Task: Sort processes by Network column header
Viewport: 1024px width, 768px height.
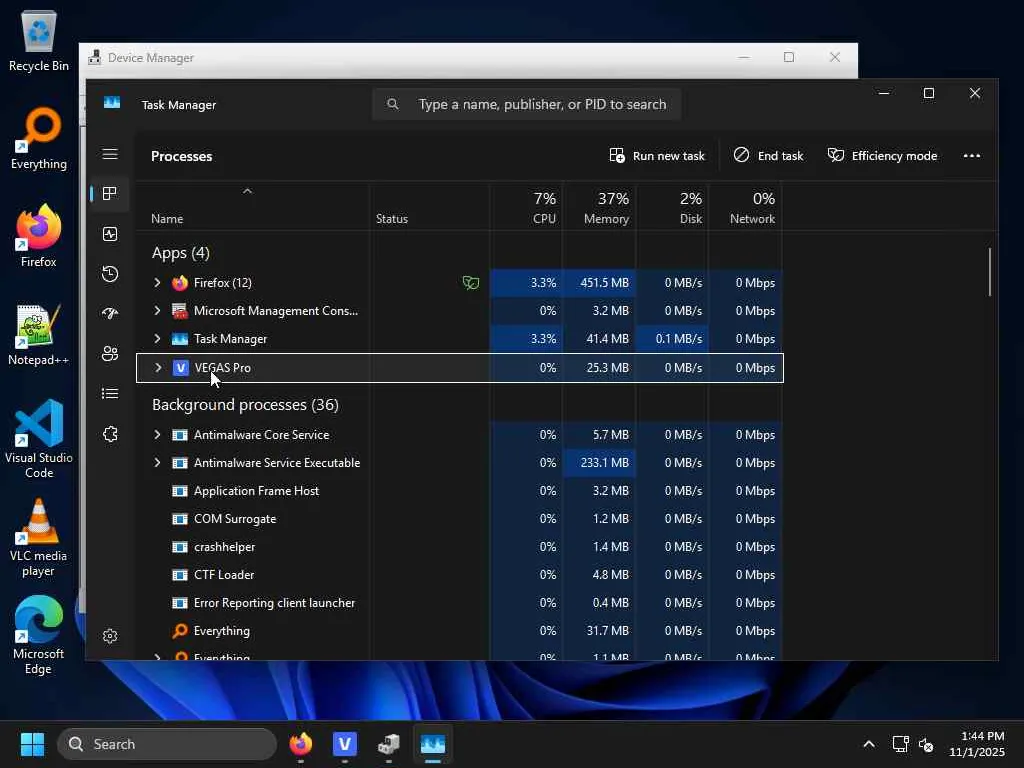Action: click(x=746, y=207)
